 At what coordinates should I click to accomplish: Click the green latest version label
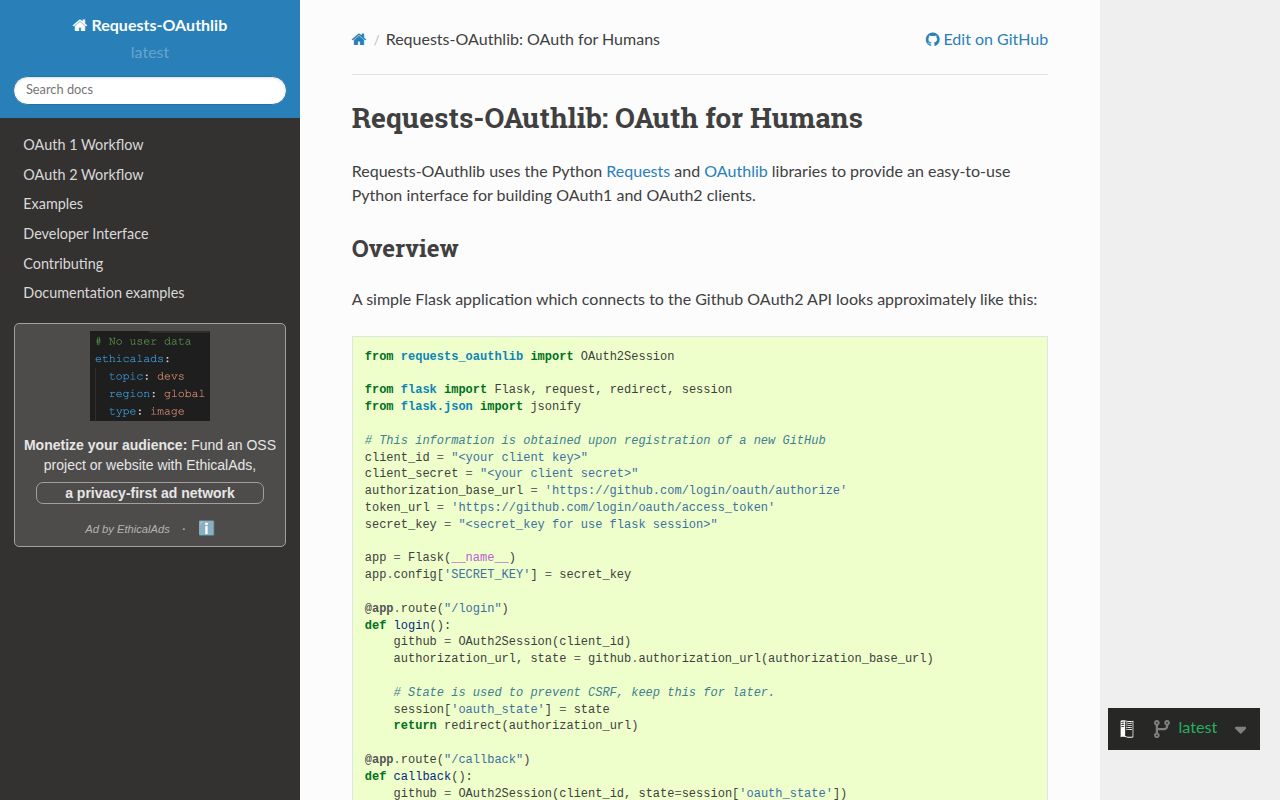pyautogui.click(x=1198, y=728)
